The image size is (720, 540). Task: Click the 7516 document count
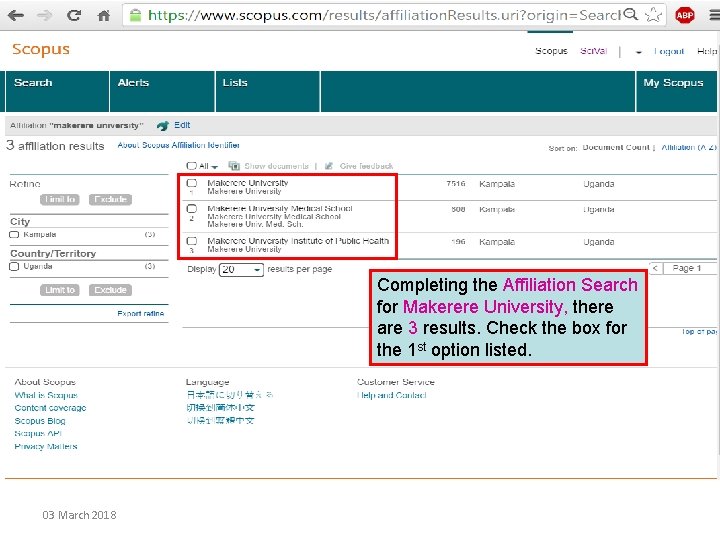pyautogui.click(x=456, y=184)
